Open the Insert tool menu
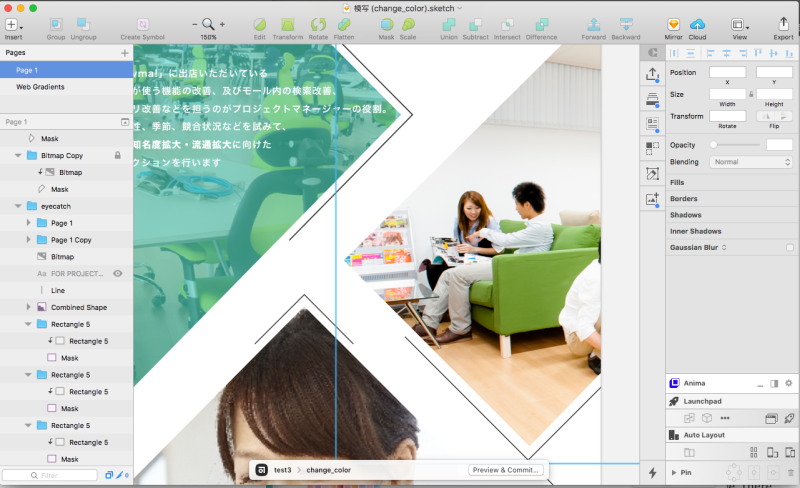 [x=13, y=25]
